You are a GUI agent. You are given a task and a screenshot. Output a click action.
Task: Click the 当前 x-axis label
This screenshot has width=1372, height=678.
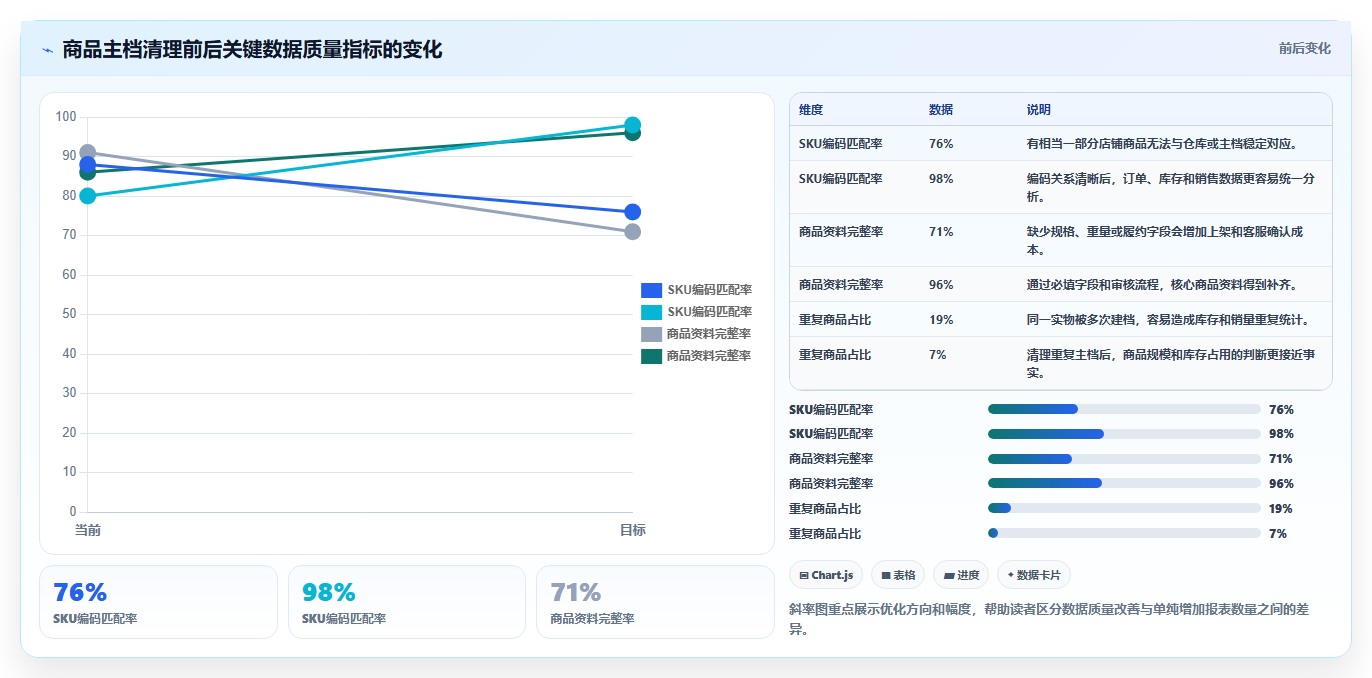coord(88,530)
